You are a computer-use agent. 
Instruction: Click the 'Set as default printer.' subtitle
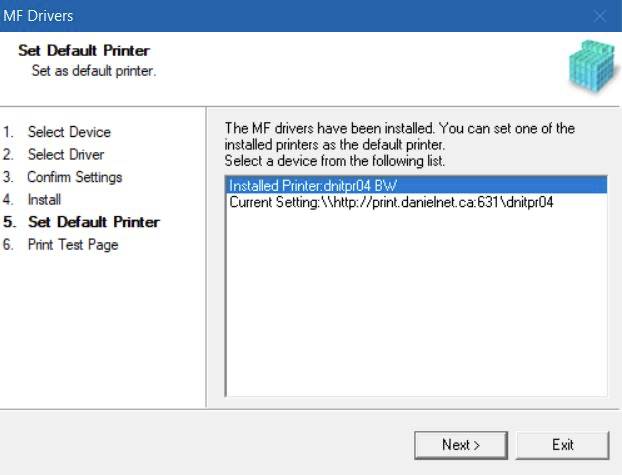point(94,71)
